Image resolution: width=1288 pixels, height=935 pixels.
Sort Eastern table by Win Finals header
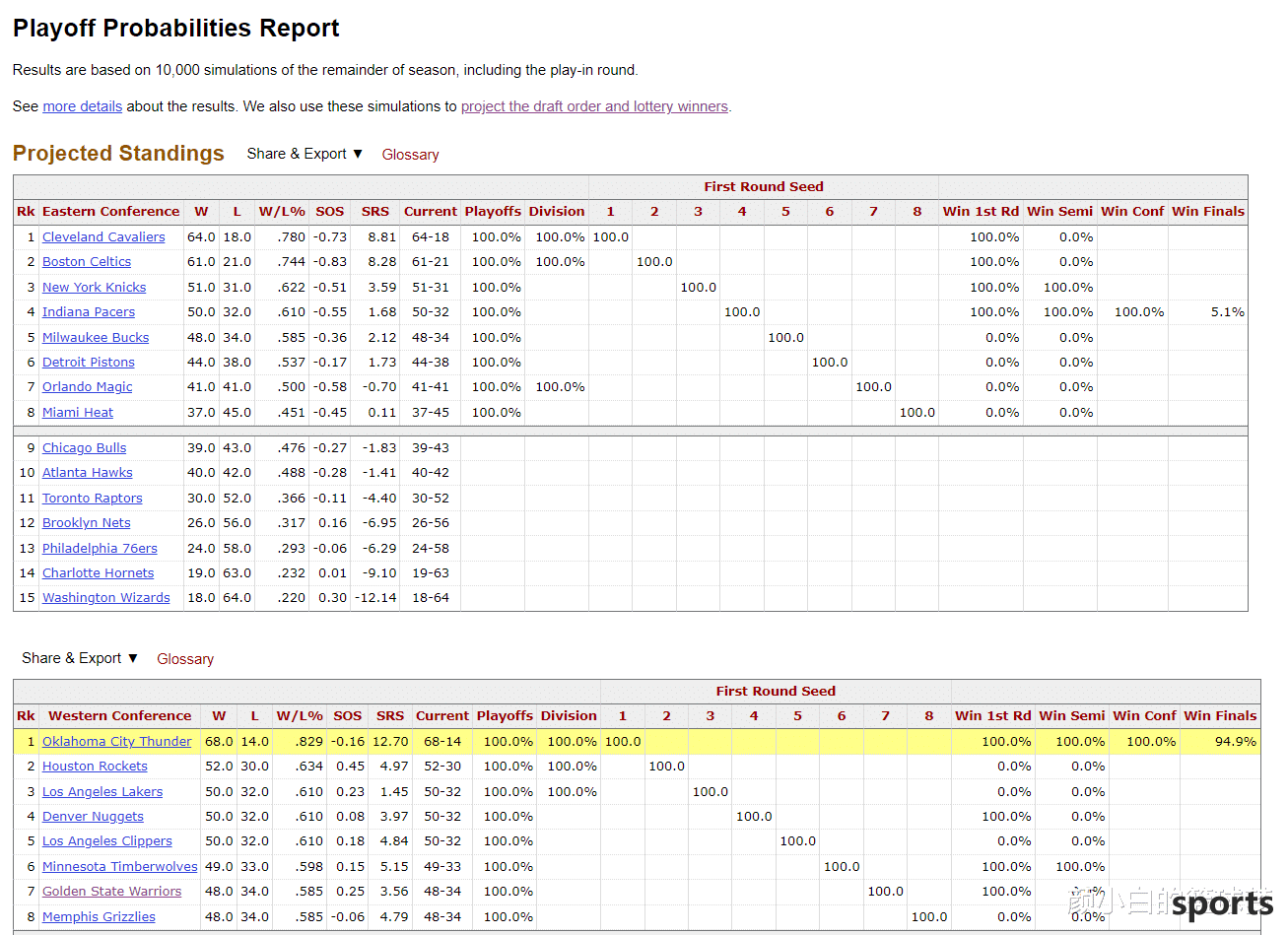click(x=1208, y=212)
